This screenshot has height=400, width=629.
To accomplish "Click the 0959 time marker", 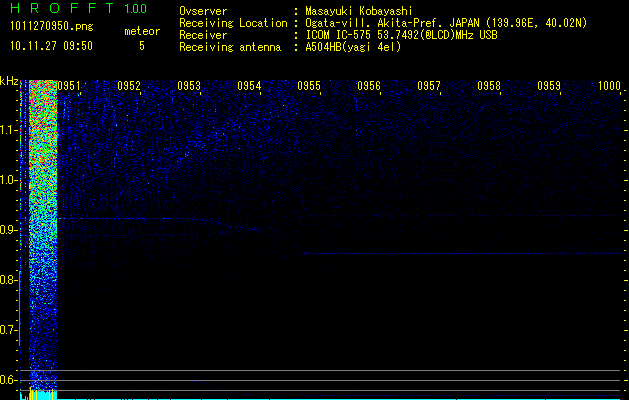I will coord(549,86).
